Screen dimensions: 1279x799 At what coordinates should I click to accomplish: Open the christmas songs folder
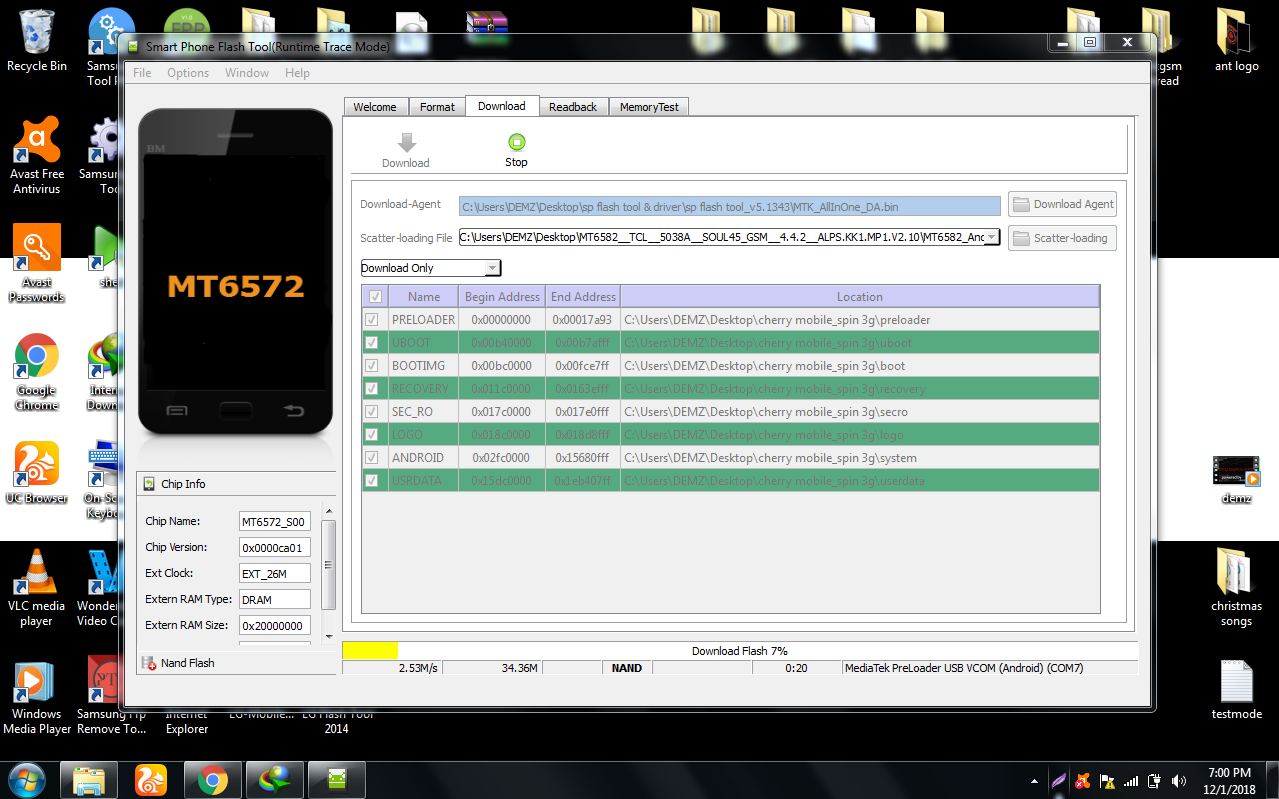point(1237,588)
